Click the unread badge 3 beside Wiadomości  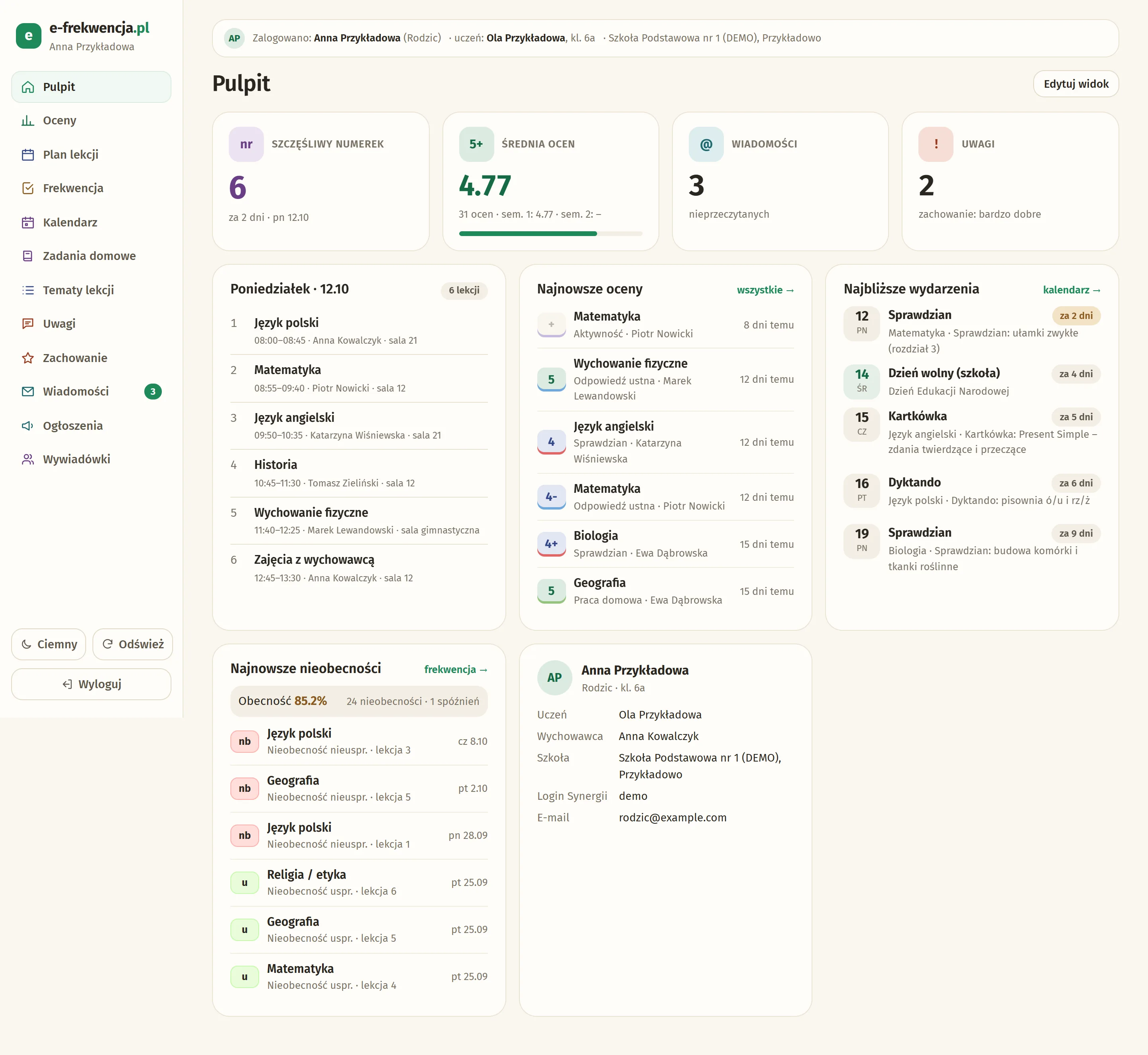(x=153, y=392)
